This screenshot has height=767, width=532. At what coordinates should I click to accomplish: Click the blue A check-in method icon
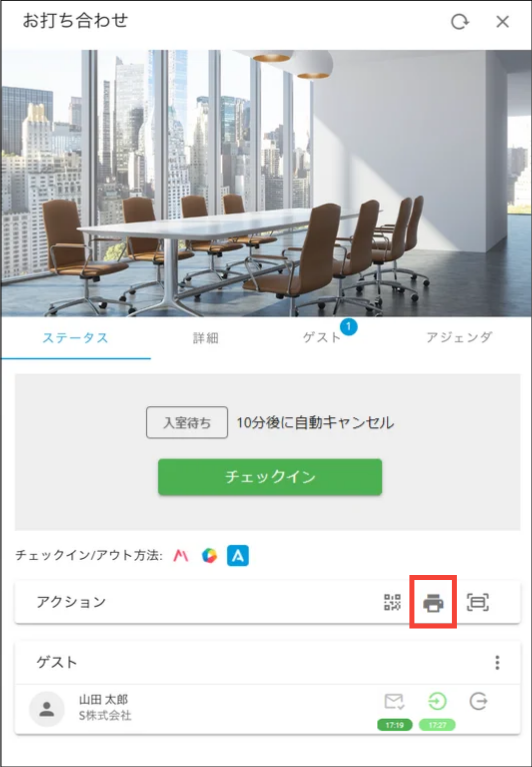point(238,556)
